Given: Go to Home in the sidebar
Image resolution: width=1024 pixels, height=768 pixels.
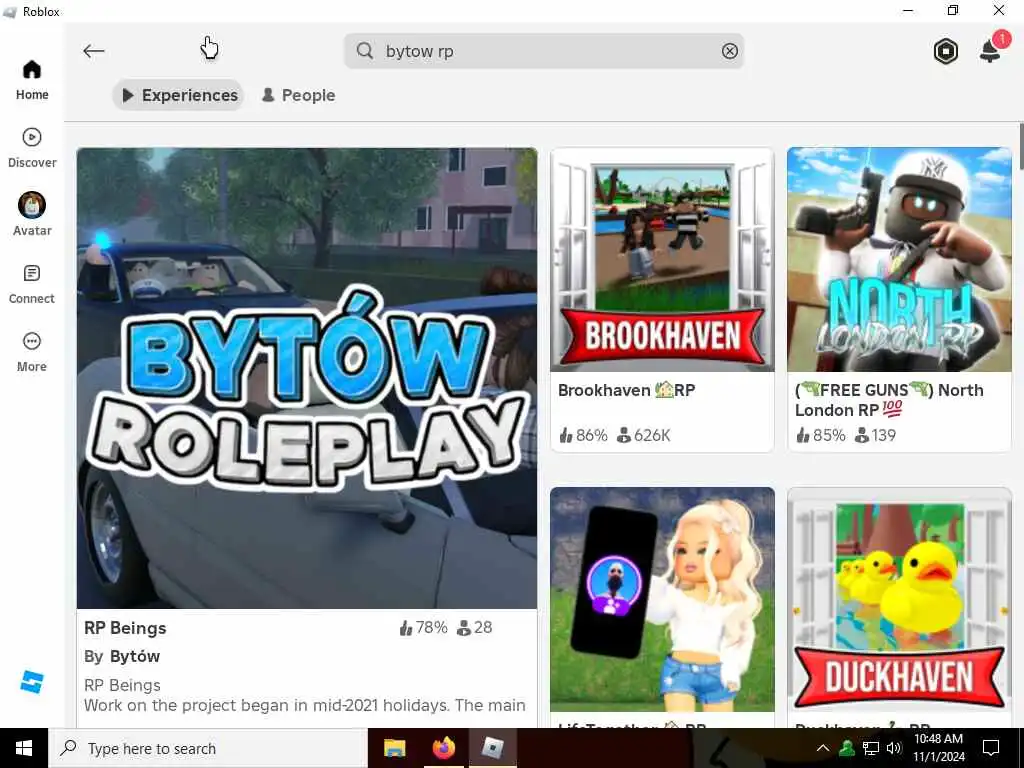Looking at the screenshot, I should point(31,80).
